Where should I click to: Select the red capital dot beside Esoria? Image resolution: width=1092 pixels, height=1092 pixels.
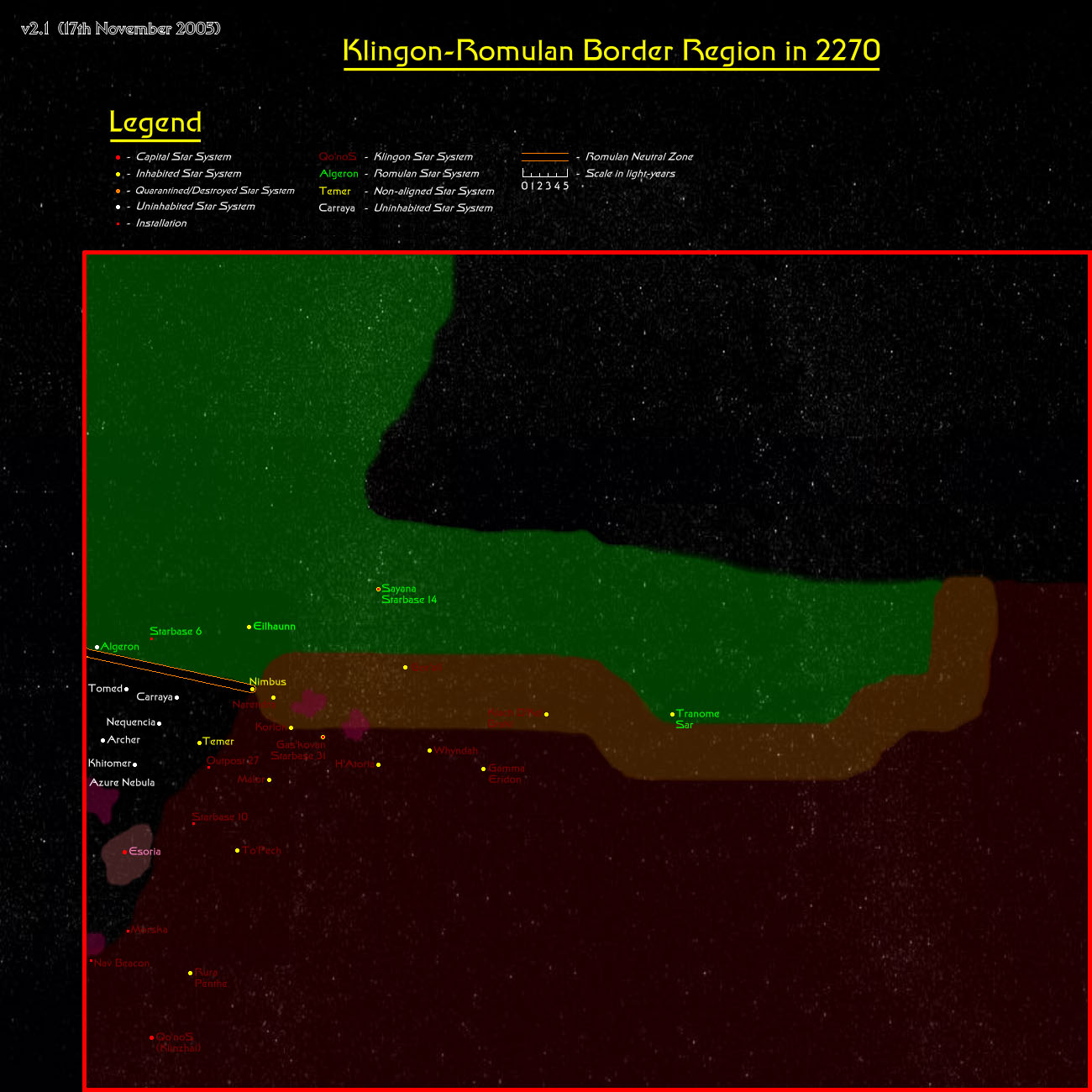click(124, 852)
